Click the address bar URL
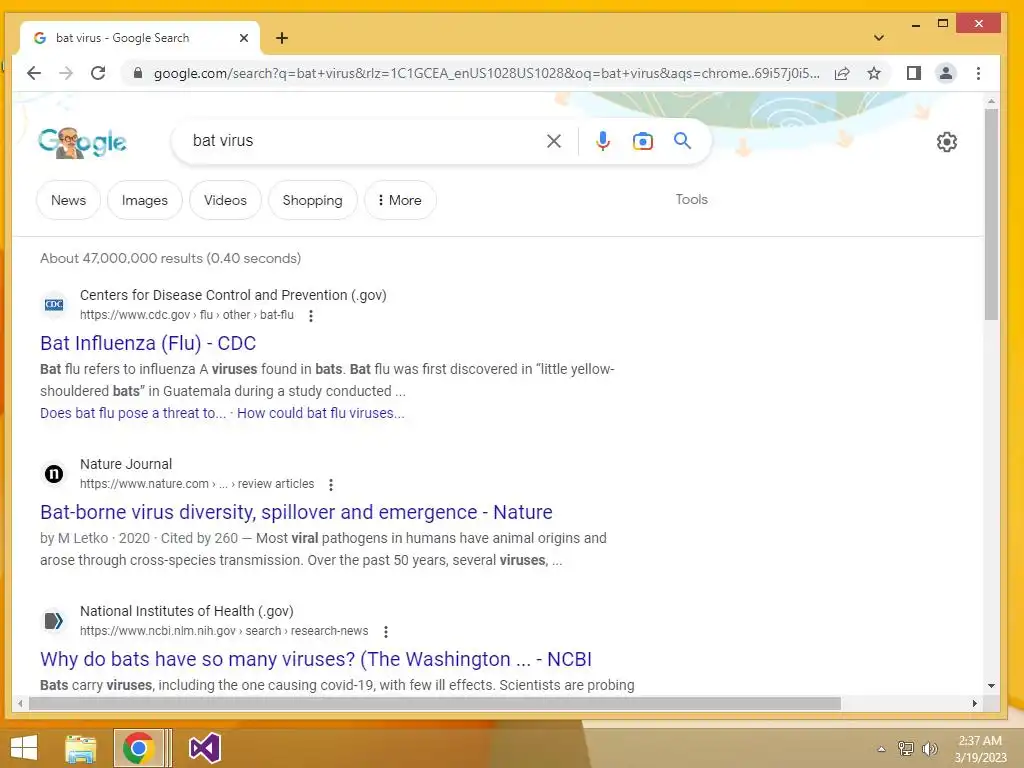1024x768 pixels. 486,73
